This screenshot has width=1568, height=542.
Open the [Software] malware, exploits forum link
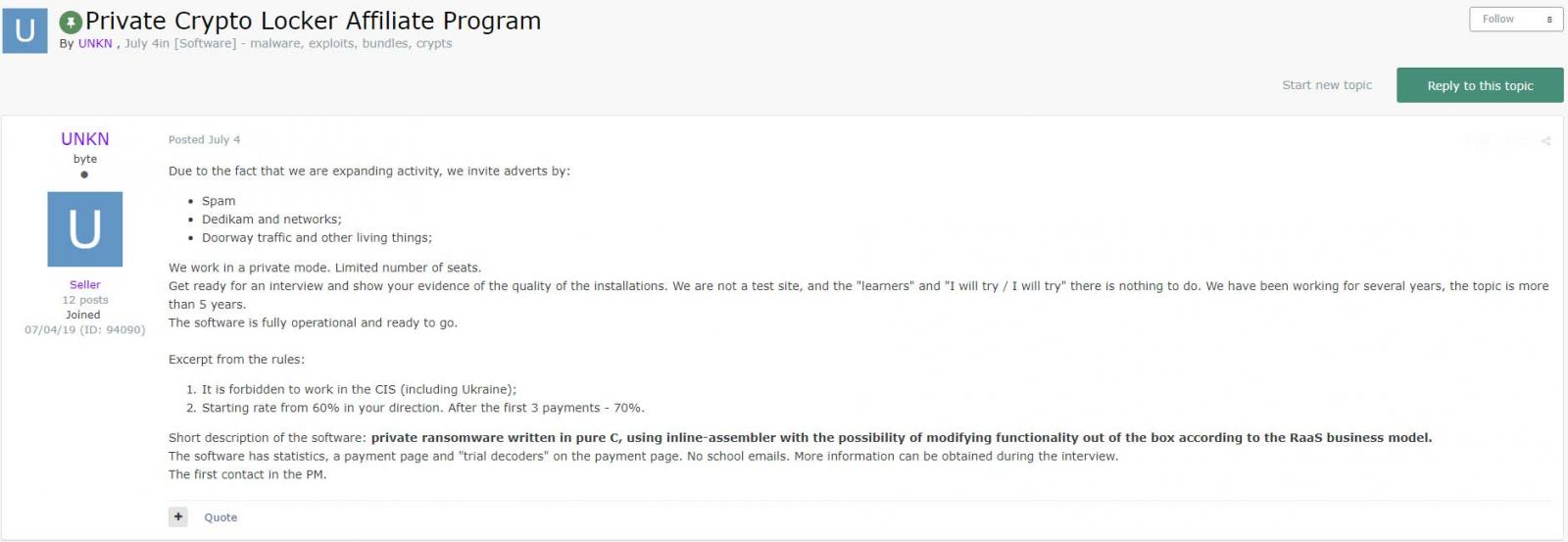[313, 44]
